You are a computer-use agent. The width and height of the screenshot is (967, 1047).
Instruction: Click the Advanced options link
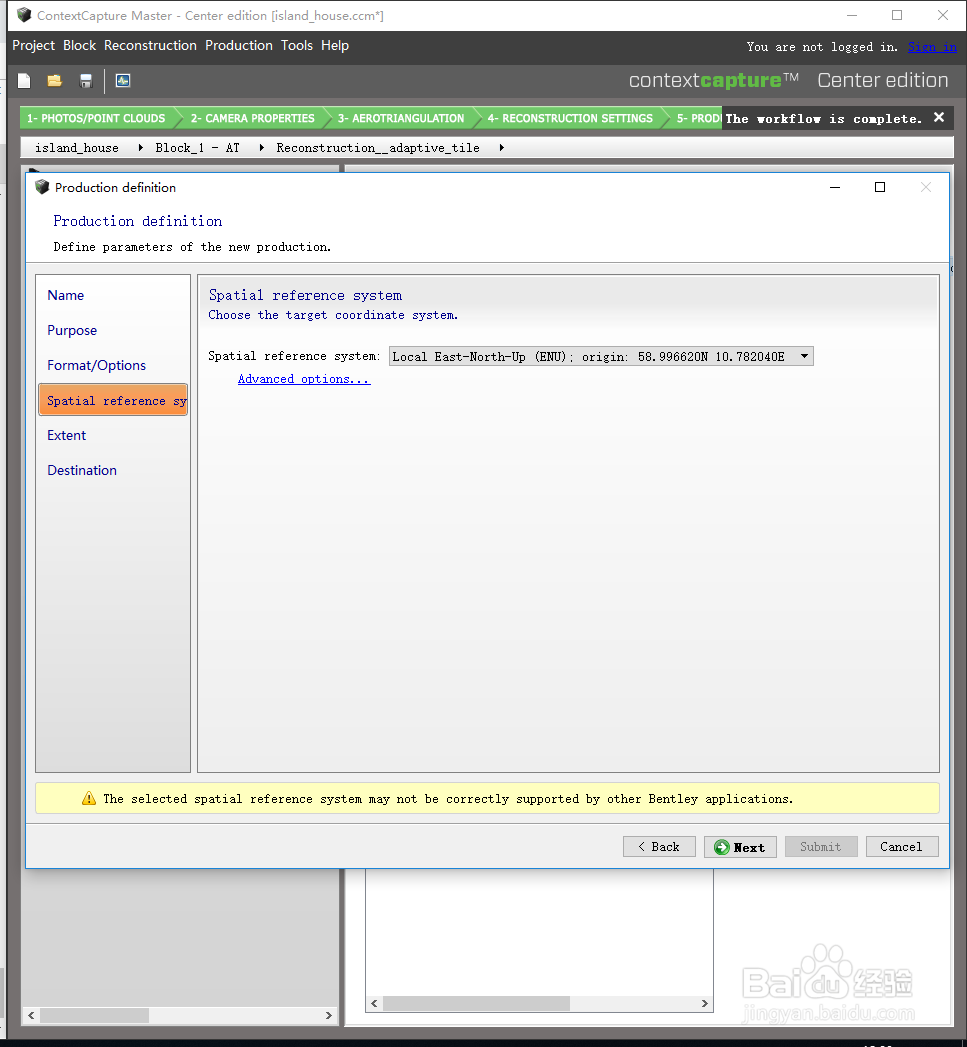tap(304, 379)
